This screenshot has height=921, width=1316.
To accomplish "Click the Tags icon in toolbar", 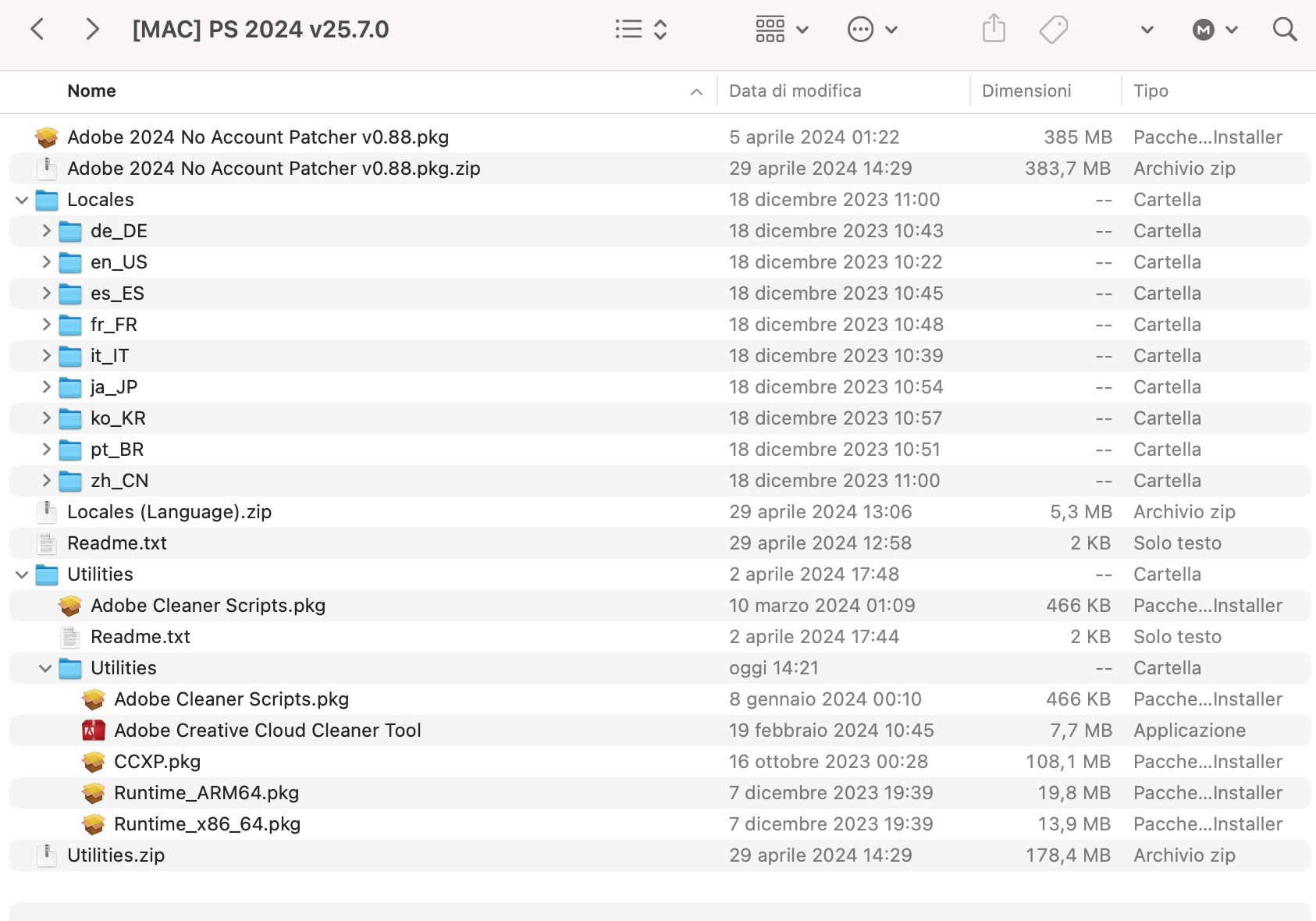I will pos(1054,30).
